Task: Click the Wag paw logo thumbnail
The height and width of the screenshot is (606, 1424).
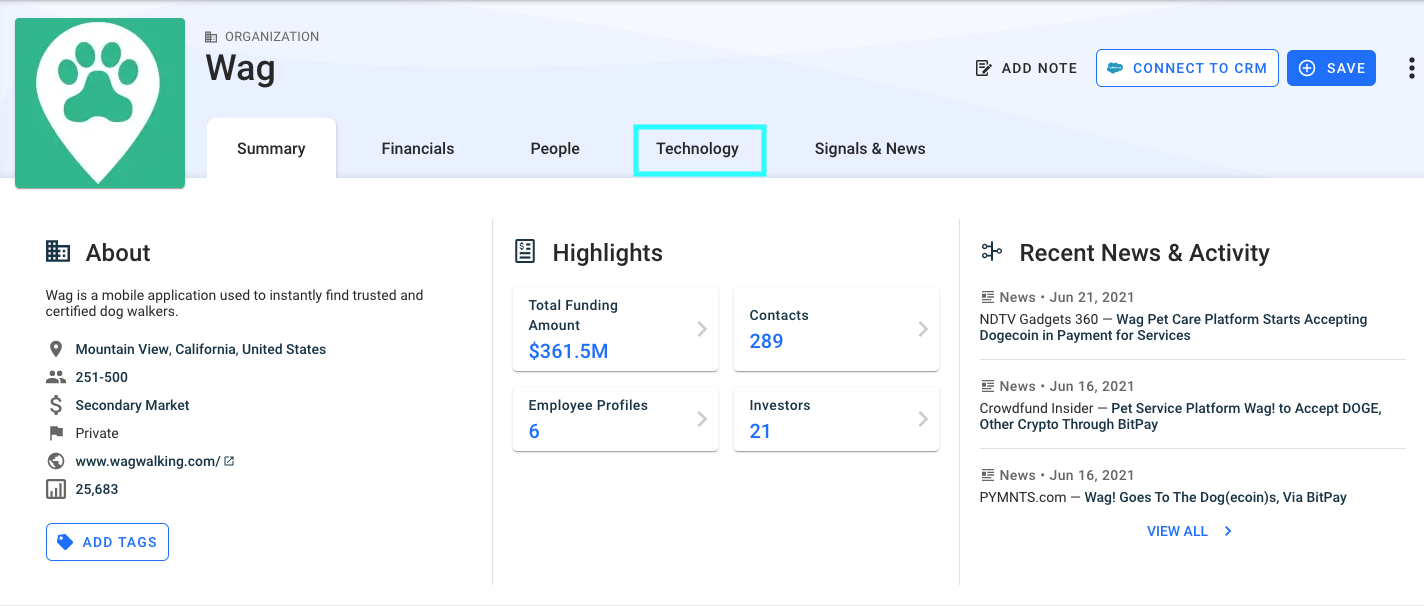Action: coord(100,103)
